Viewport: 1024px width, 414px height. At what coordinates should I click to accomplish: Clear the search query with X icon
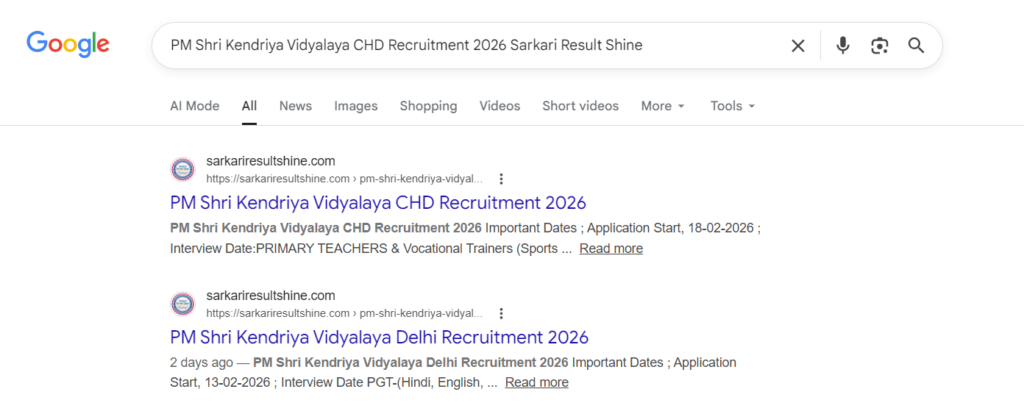coord(798,45)
